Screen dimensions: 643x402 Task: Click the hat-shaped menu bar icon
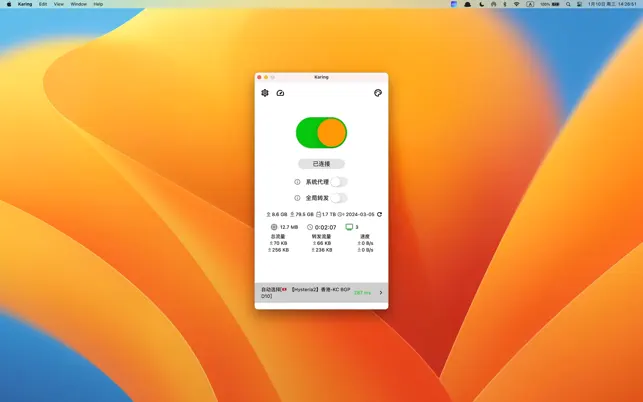click(467, 4)
